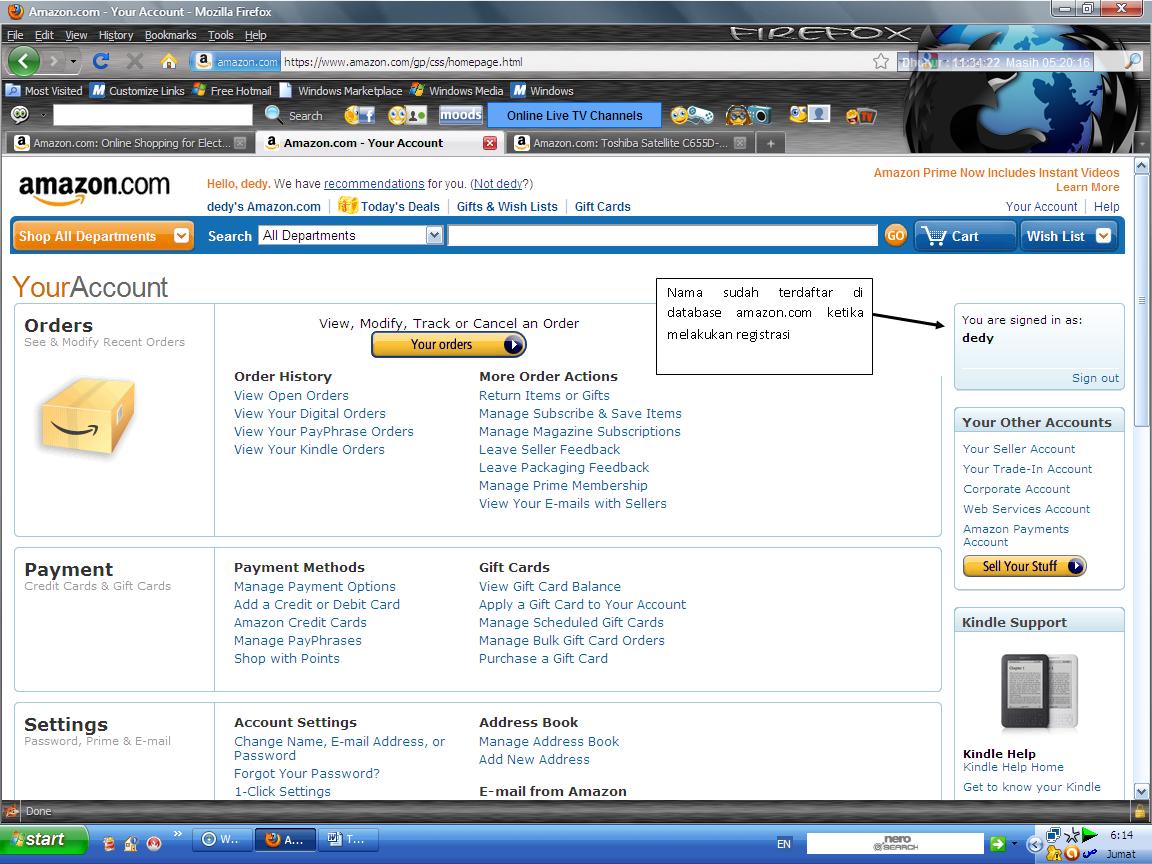Open the Tools menu

click(220, 35)
